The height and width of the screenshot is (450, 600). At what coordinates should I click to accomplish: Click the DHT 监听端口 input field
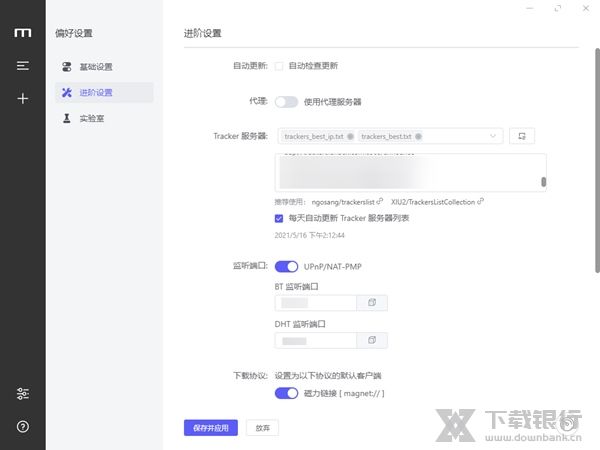[316, 340]
